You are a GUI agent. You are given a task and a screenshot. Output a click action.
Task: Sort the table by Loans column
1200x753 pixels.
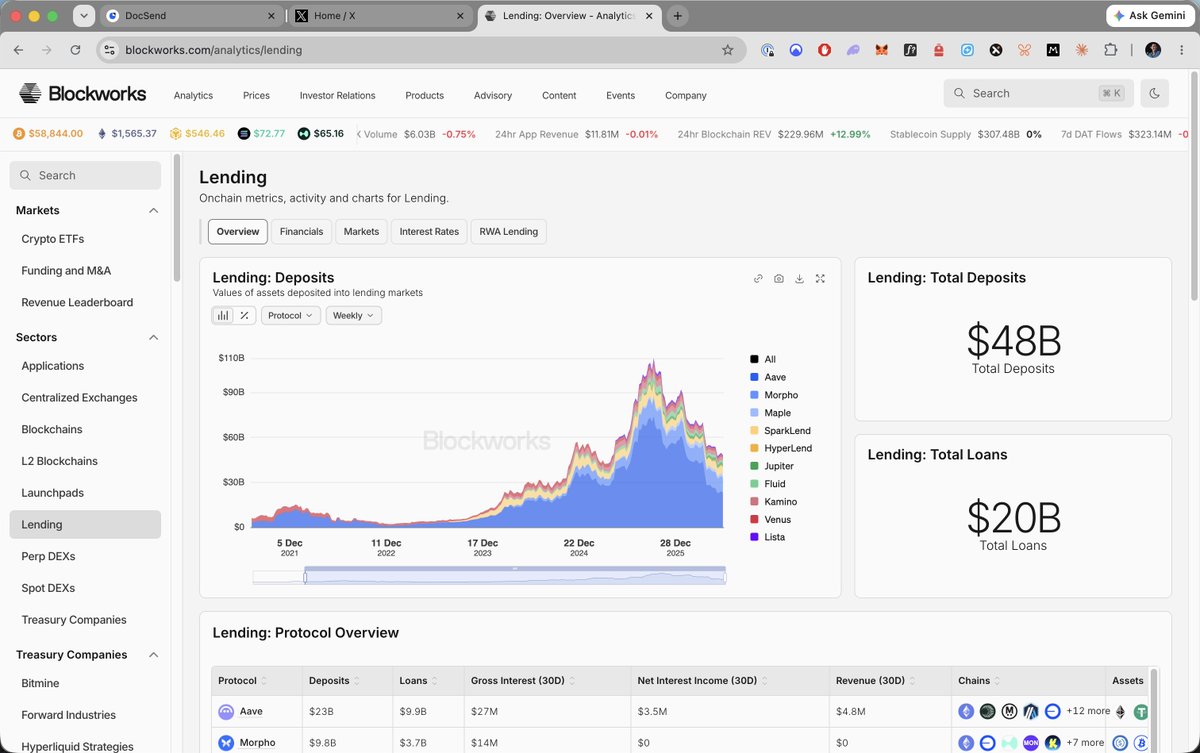click(418, 680)
